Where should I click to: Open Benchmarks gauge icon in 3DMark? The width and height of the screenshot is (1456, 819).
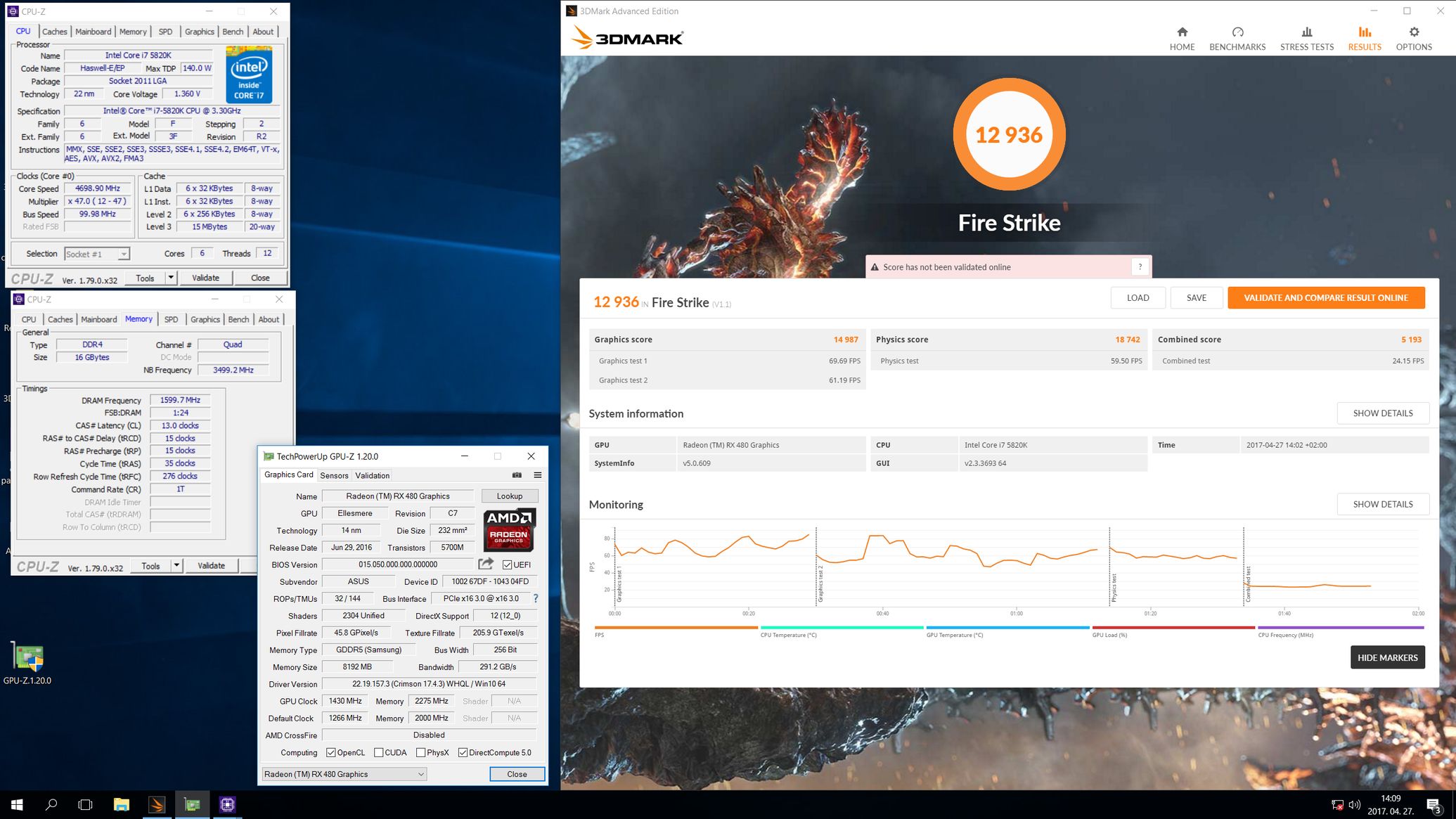[x=1237, y=32]
